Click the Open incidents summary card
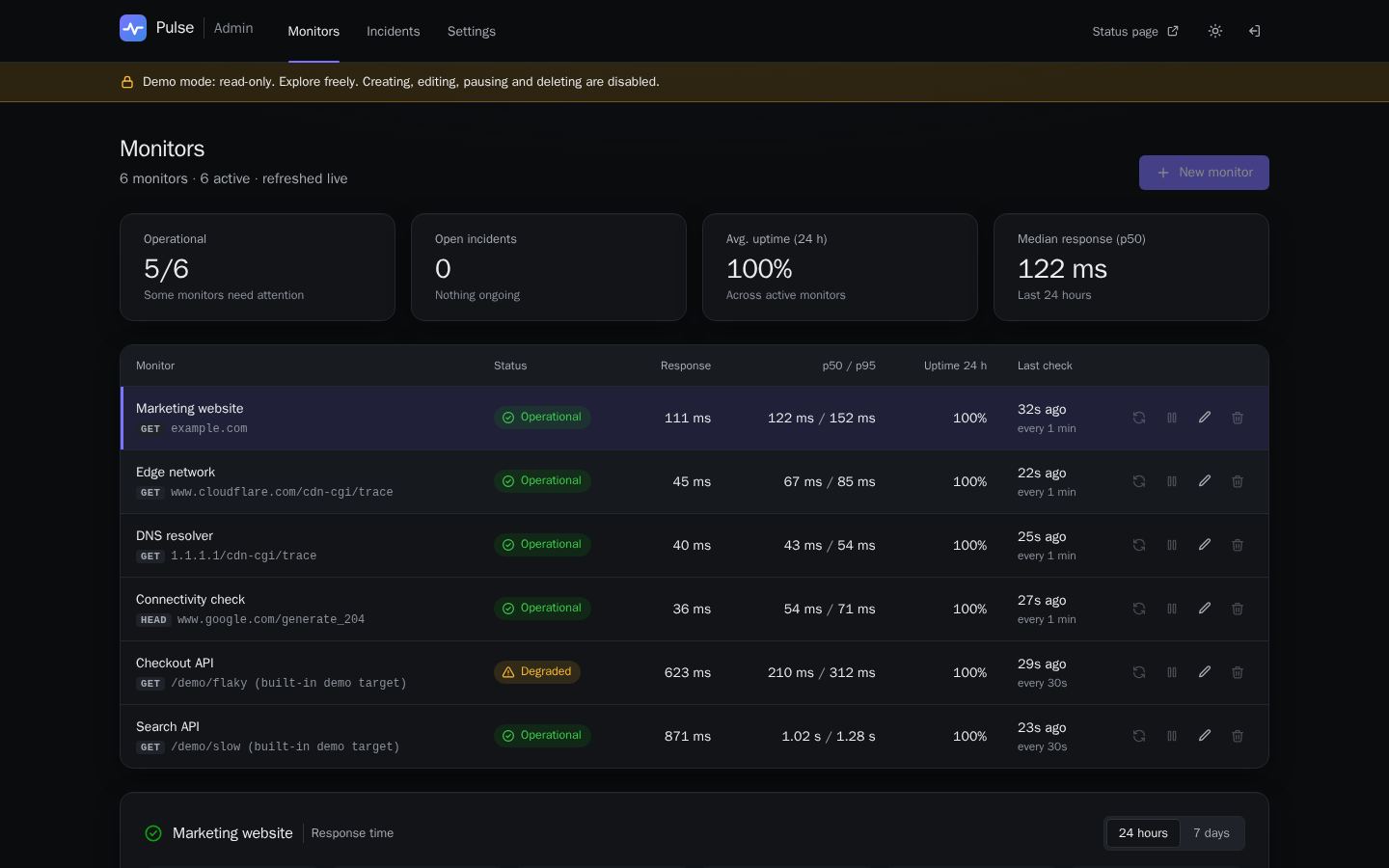 [x=549, y=267]
